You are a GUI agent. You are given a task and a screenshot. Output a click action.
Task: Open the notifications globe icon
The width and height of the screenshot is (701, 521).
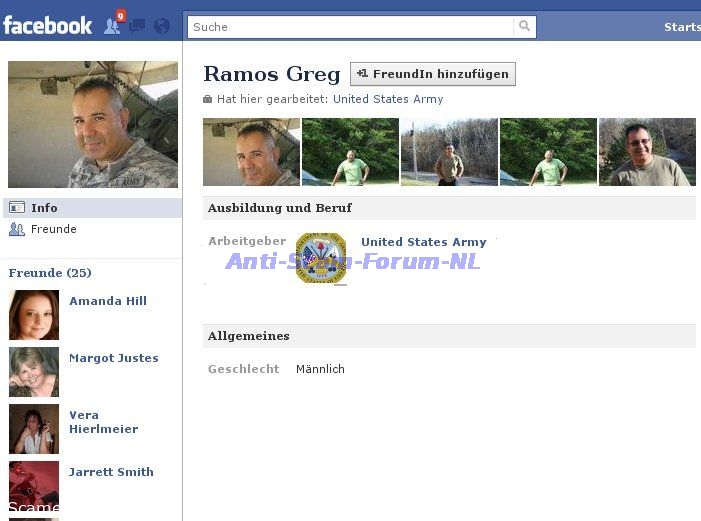point(162,26)
